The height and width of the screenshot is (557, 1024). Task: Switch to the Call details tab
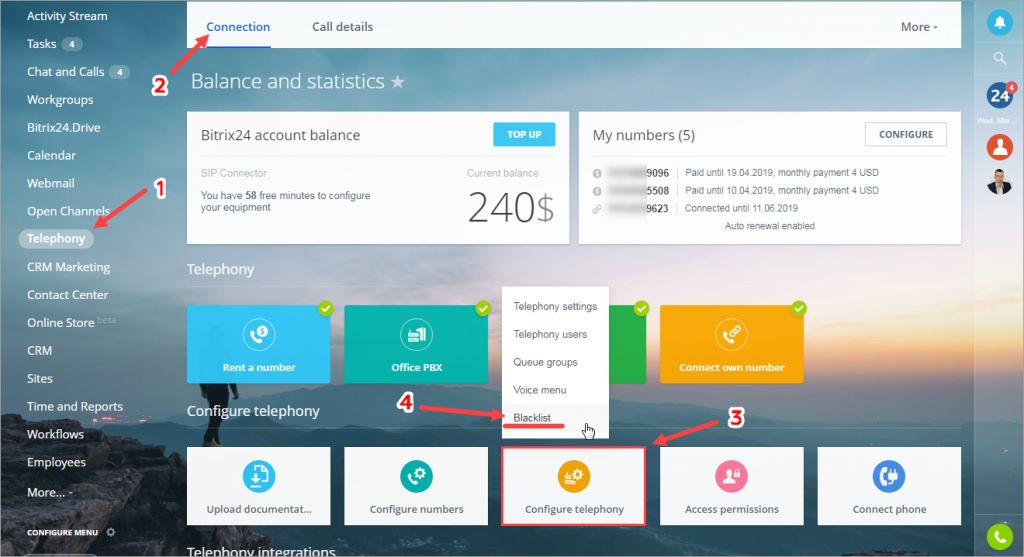(342, 27)
